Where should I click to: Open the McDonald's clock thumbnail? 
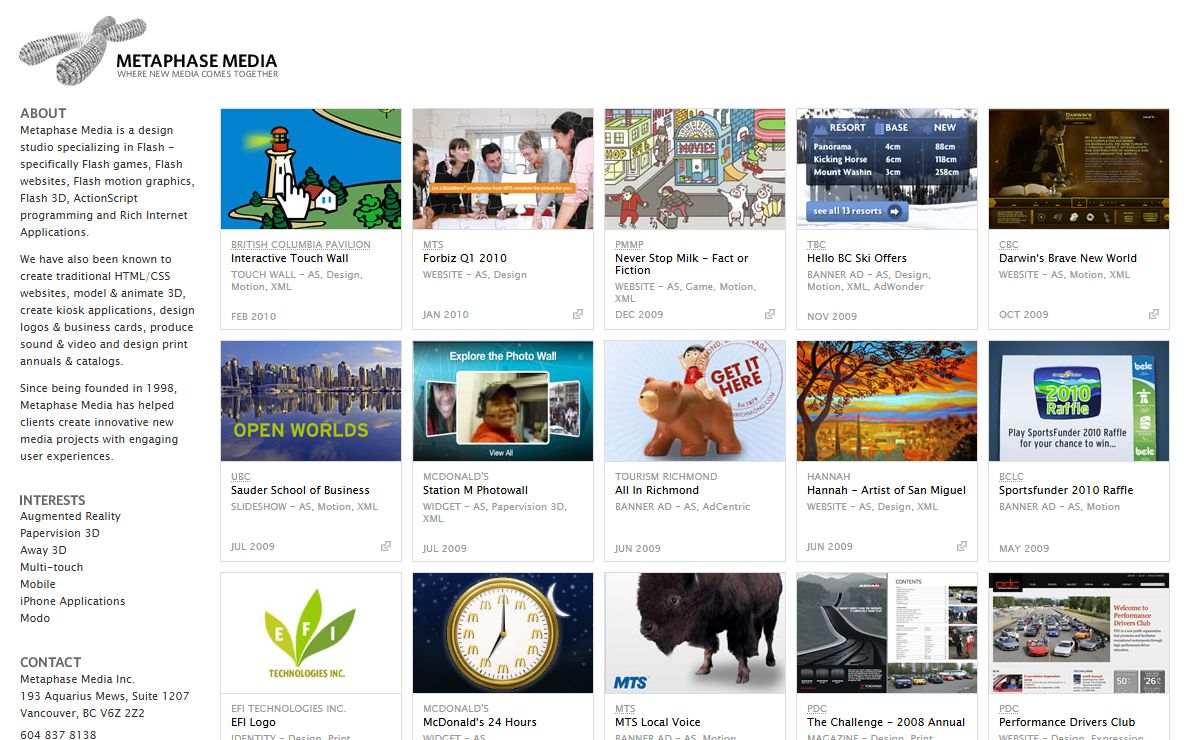pyautogui.click(x=503, y=633)
